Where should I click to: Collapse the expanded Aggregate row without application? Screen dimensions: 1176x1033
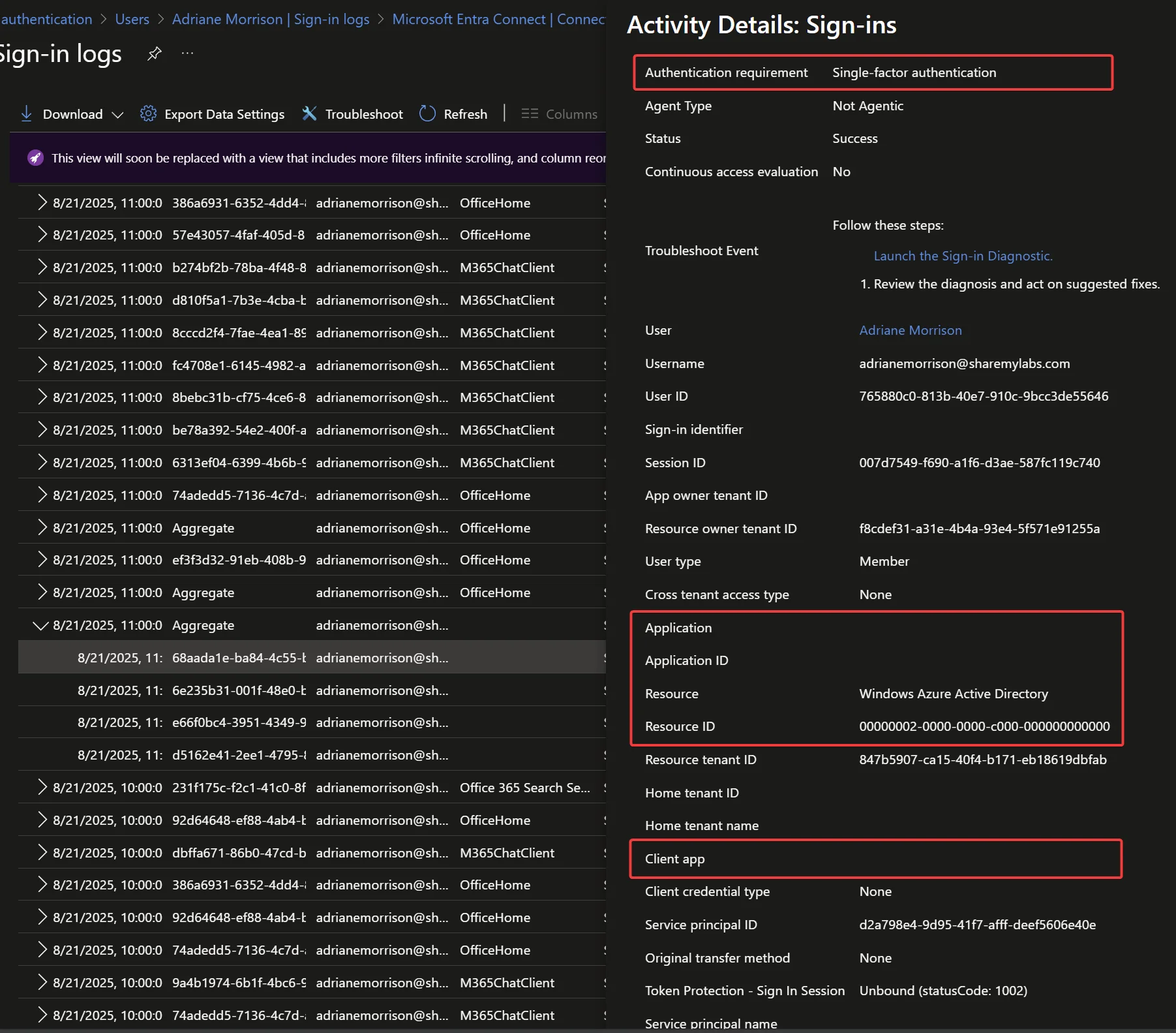click(41, 625)
